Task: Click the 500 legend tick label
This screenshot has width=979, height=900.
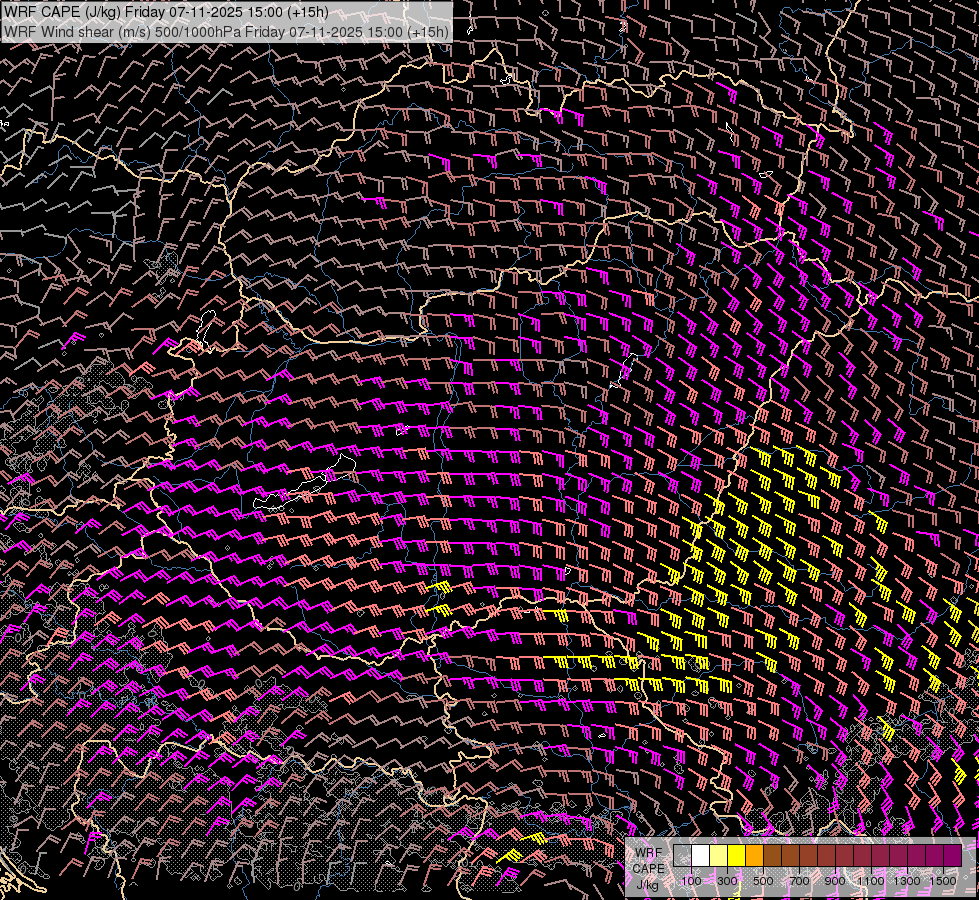Action: point(763,881)
